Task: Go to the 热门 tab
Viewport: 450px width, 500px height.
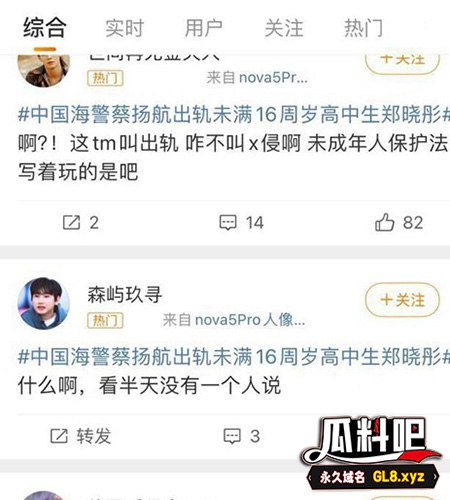Action: tap(363, 28)
